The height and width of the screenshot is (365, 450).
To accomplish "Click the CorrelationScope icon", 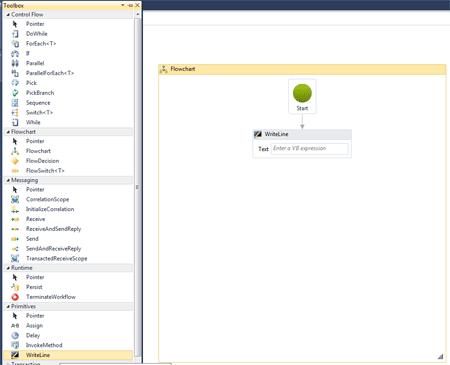I will (15, 199).
